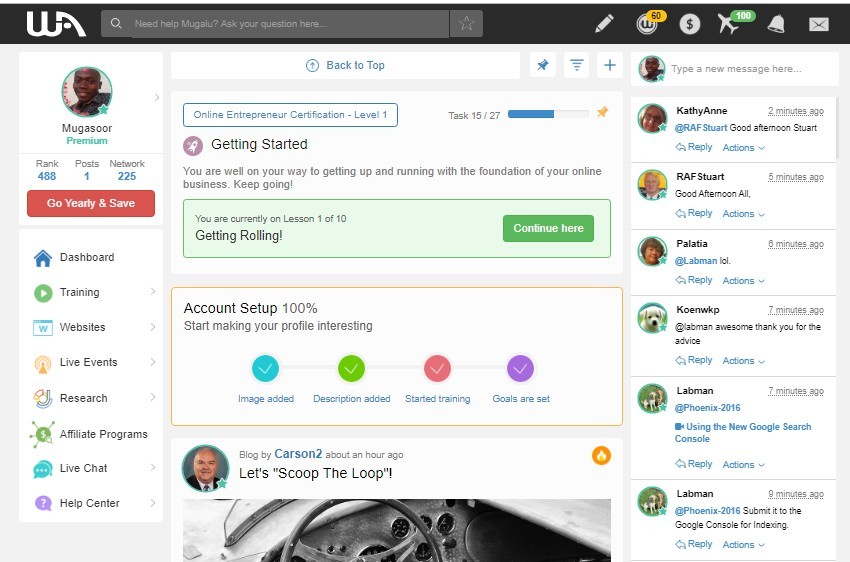Open Actions dropdown on RAFStuart's message
This screenshot has width=850, height=562.
tap(743, 214)
